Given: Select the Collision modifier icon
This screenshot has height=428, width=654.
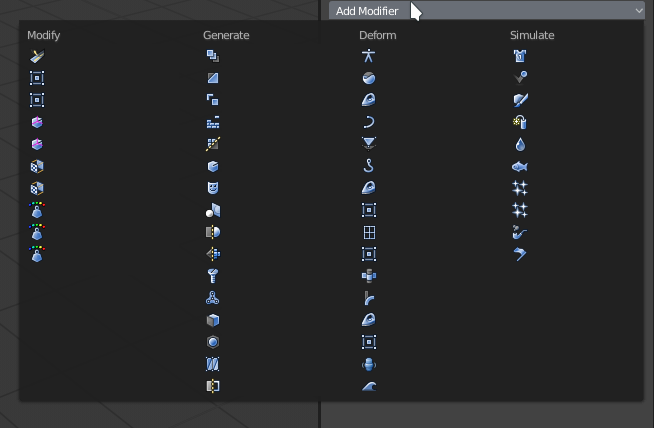Looking at the screenshot, I should pos(520,77).
